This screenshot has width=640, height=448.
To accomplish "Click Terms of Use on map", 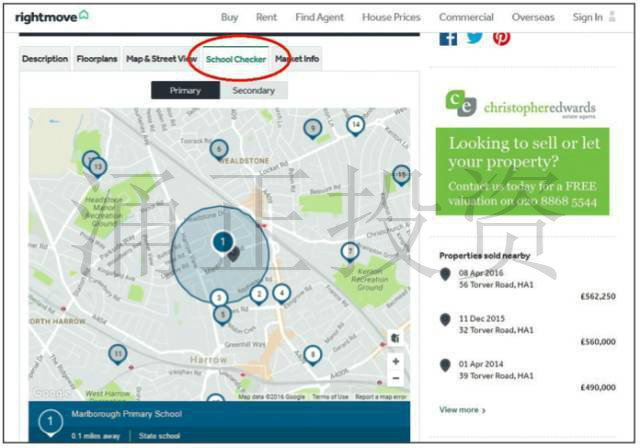I will pos(330,397).
